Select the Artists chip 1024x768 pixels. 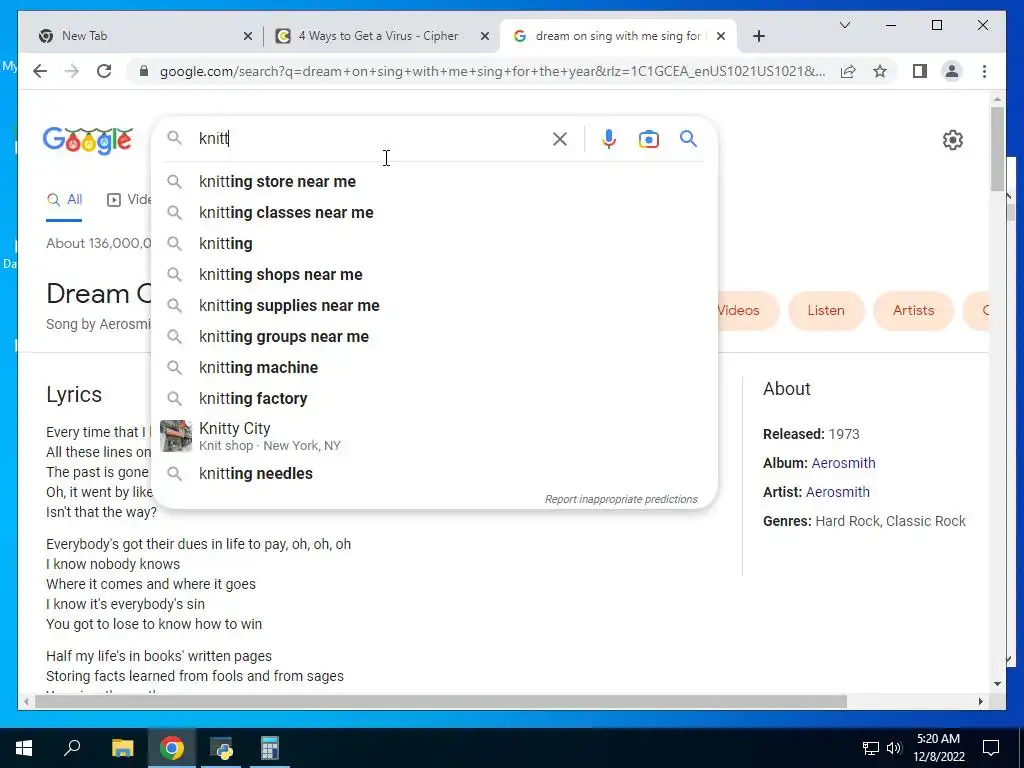click(914, 311)
